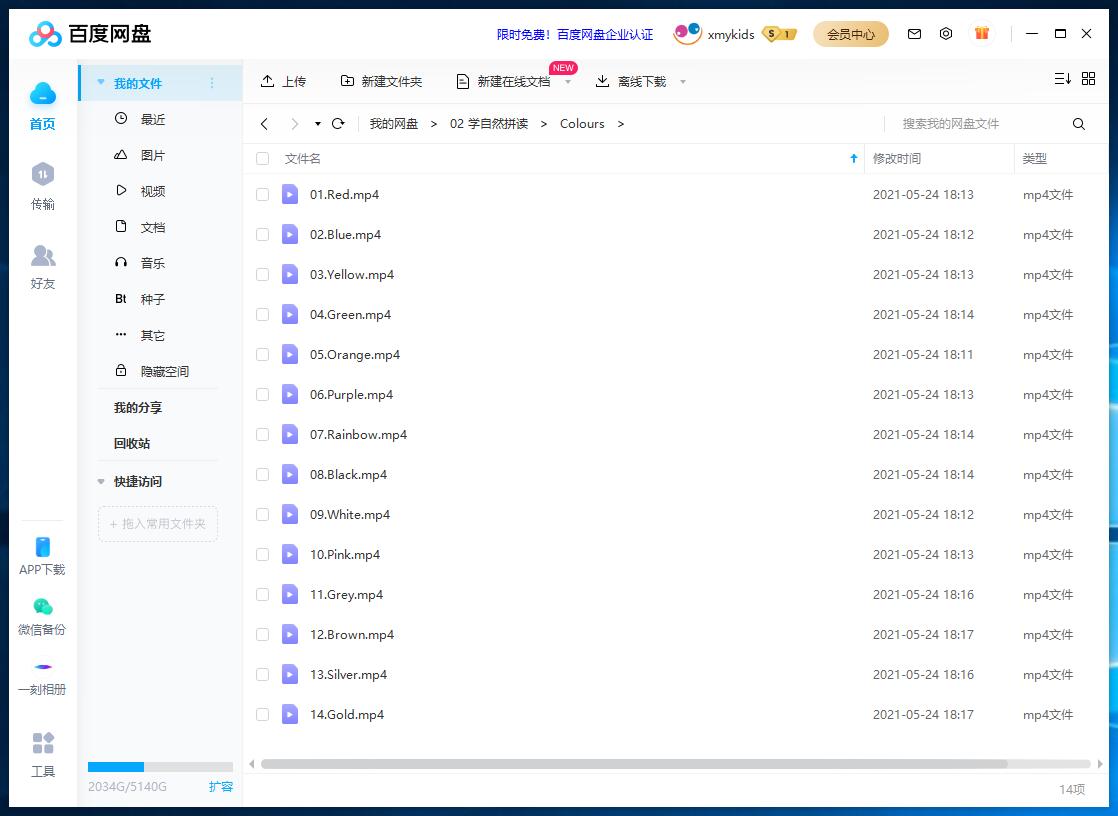Click the Upload (上传) button
Screen dimensions: 1118x816
pos(283,81)
